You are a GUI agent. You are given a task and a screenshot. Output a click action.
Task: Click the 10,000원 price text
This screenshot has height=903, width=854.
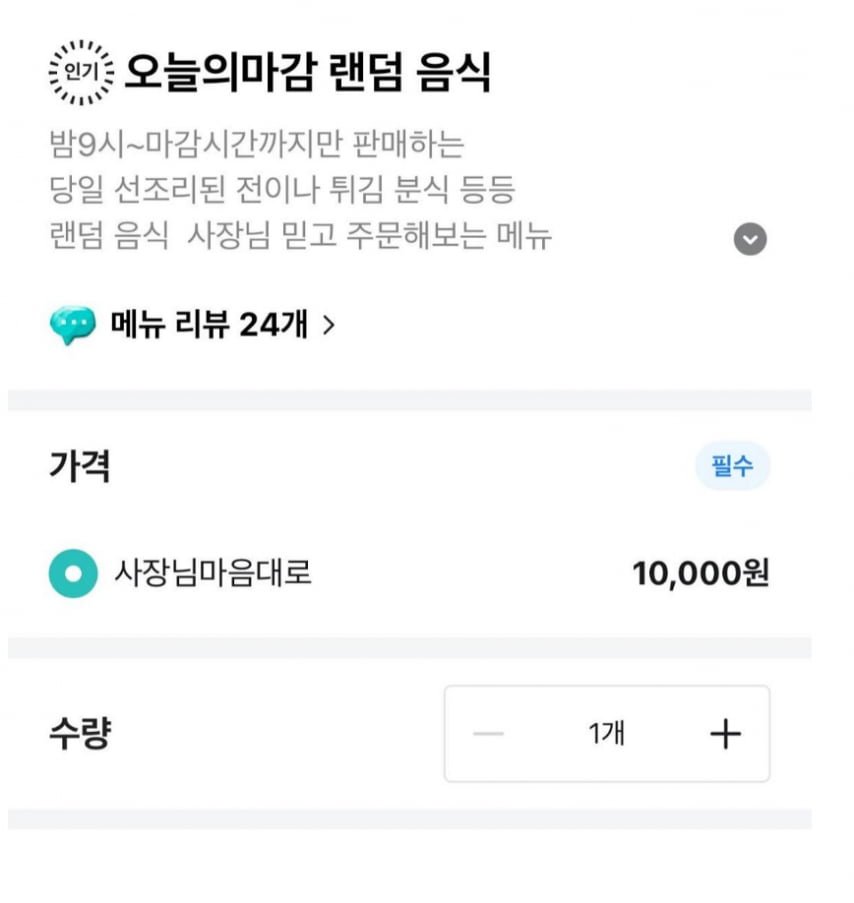700,574
